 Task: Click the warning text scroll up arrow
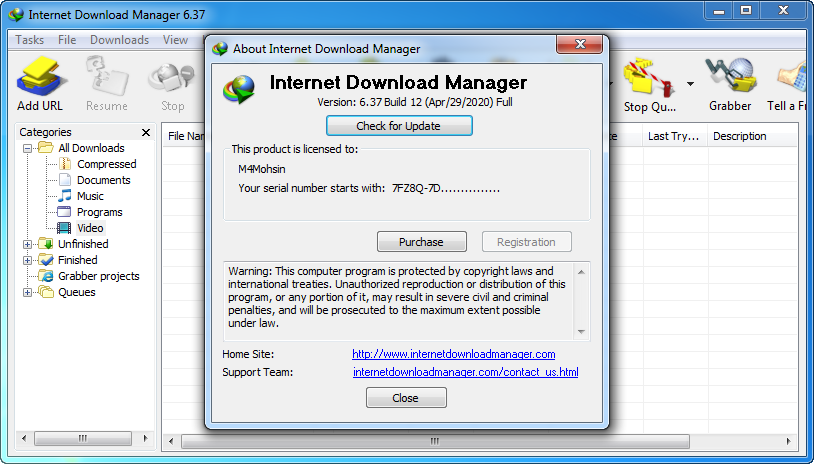pos(581,272)
